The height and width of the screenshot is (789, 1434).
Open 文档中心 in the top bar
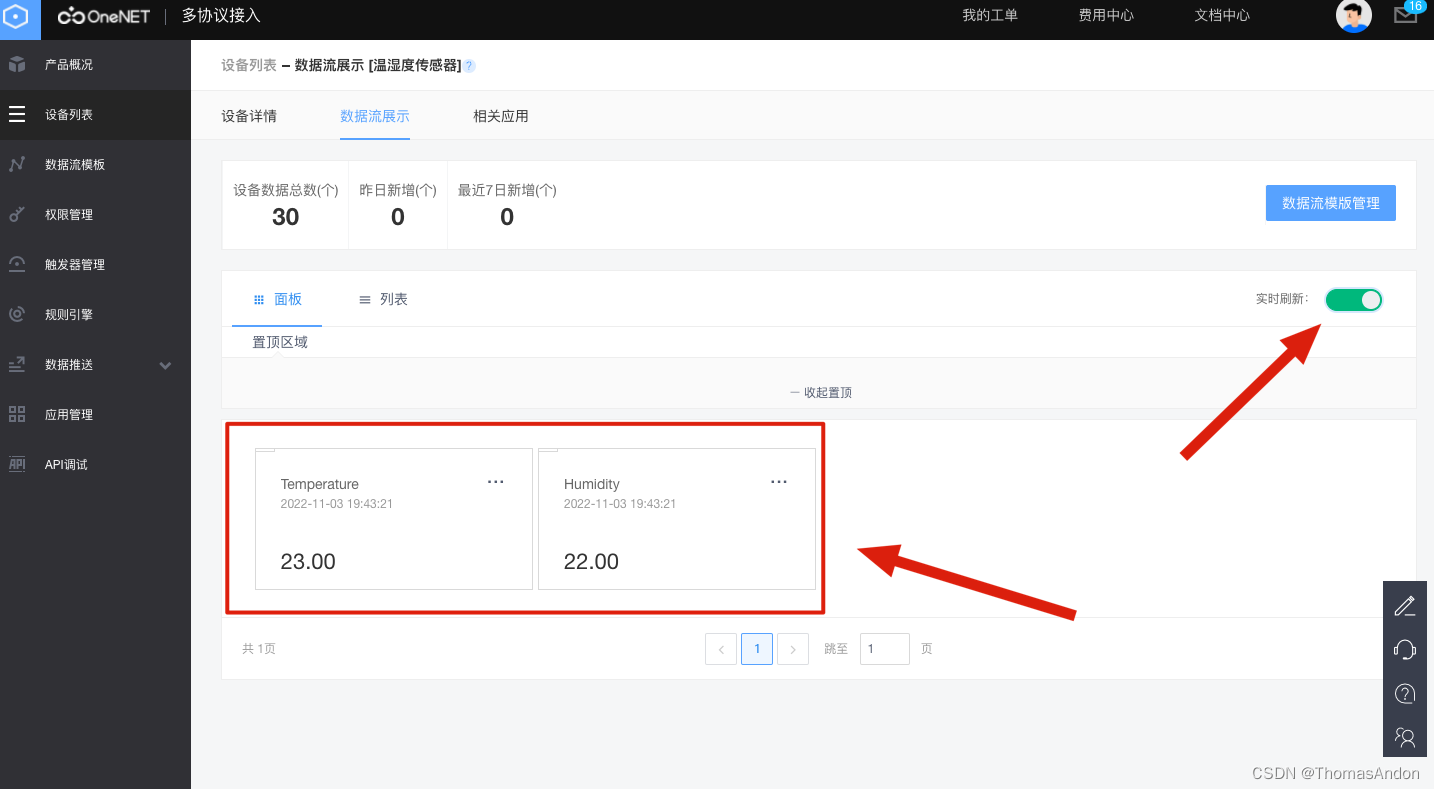1222,16
